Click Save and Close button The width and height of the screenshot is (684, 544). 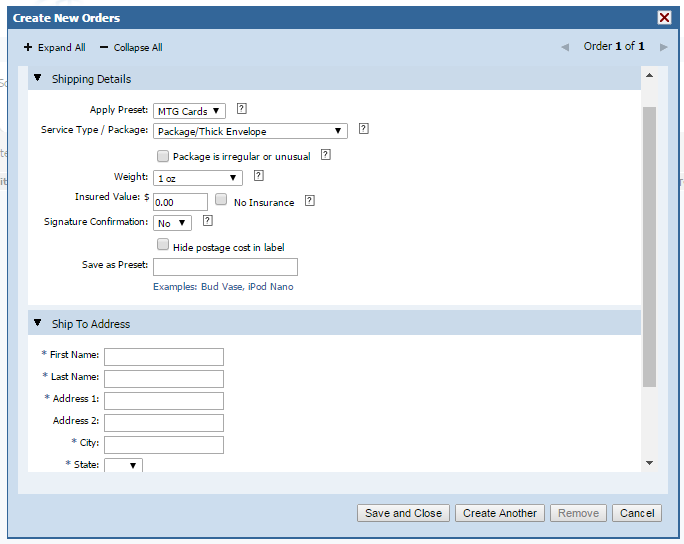(x=403, y=513)
